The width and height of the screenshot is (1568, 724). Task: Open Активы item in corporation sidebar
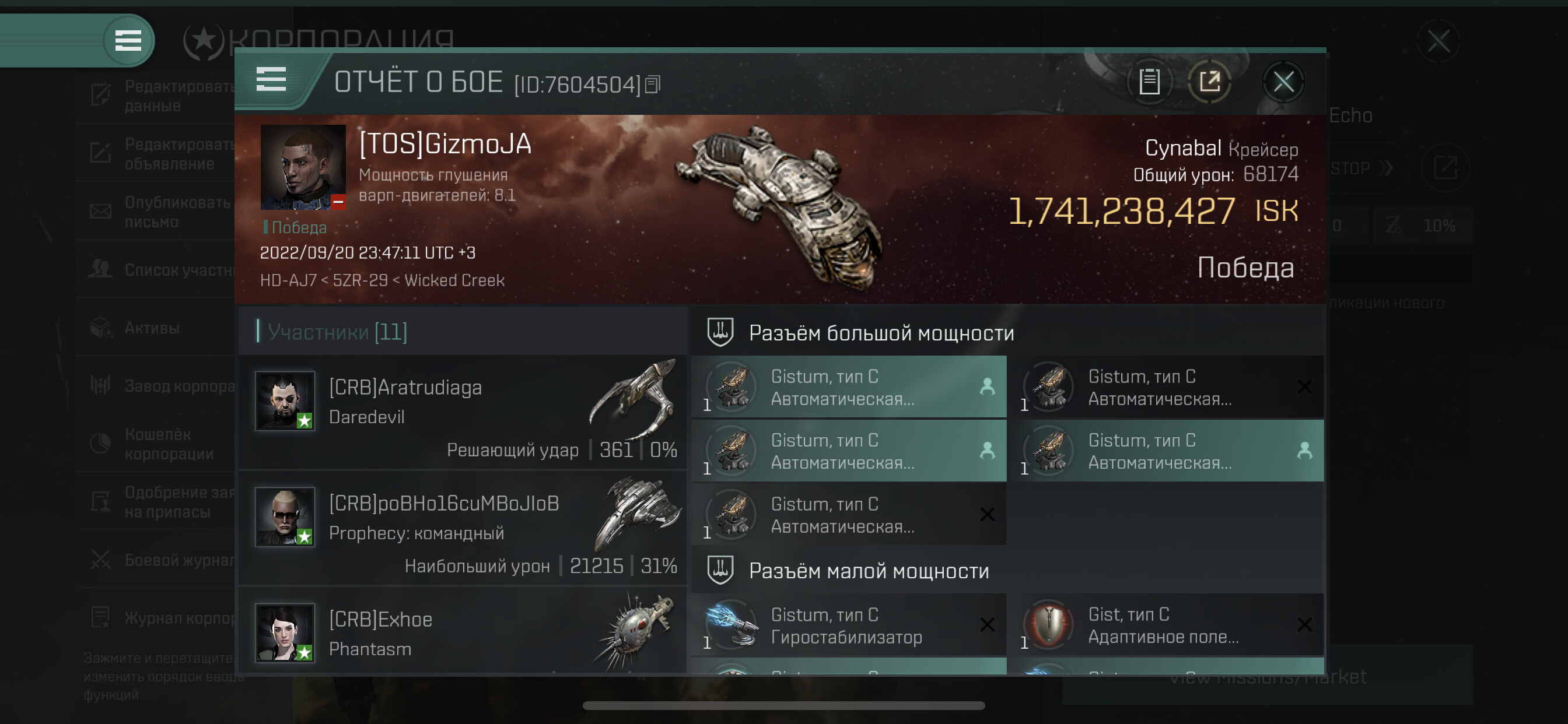tap(152, 328)
